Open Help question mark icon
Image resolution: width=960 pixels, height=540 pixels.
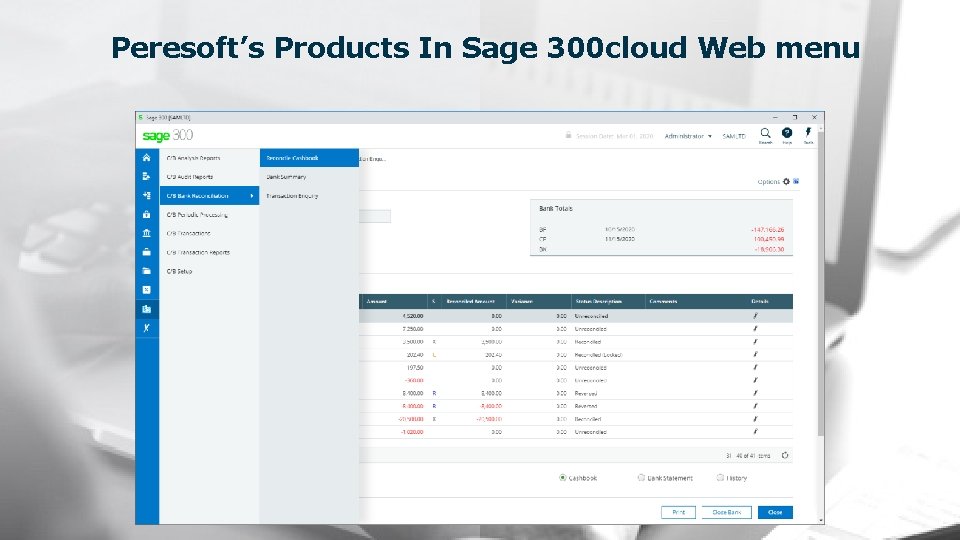coord(787,135)
